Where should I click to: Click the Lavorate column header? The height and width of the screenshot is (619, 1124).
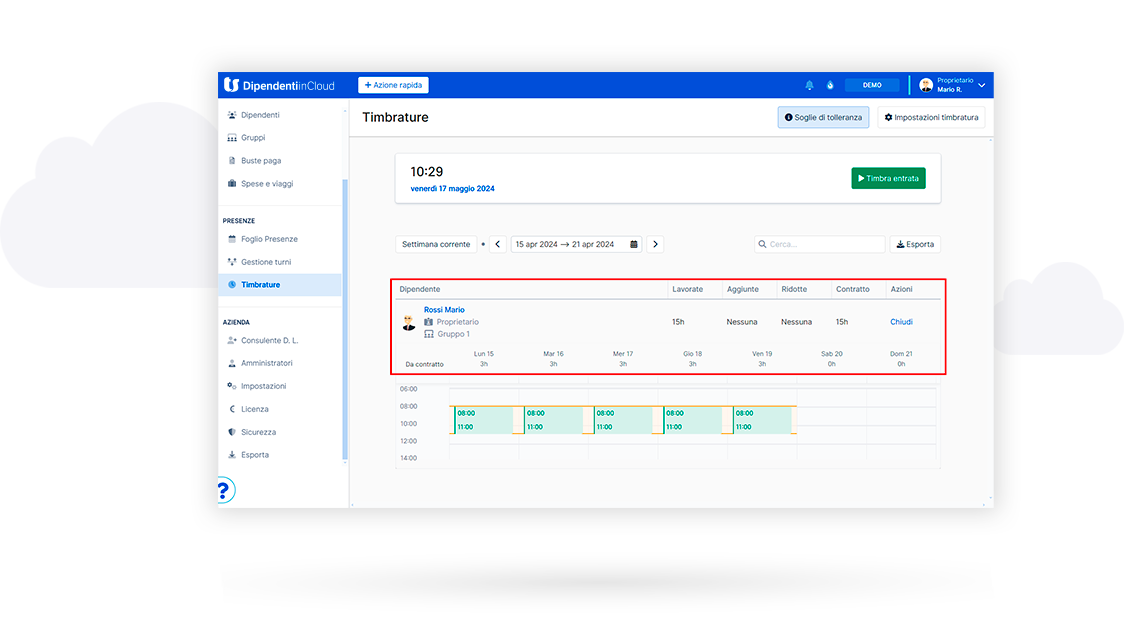point(687,289)
